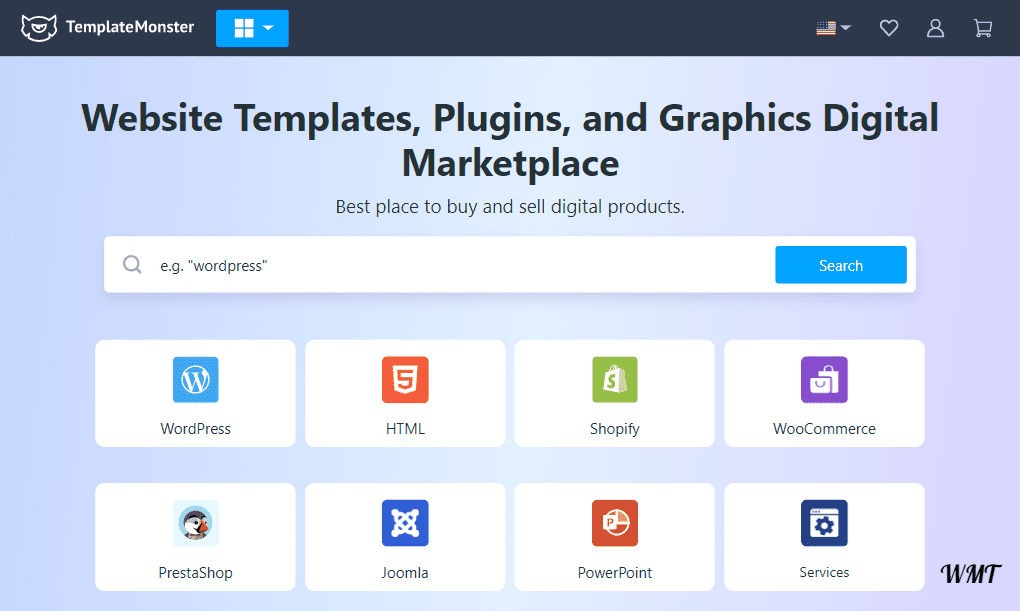
Task: Click the "Website Templates, Plugins" main heading
Action: click(x=510, y=140)
